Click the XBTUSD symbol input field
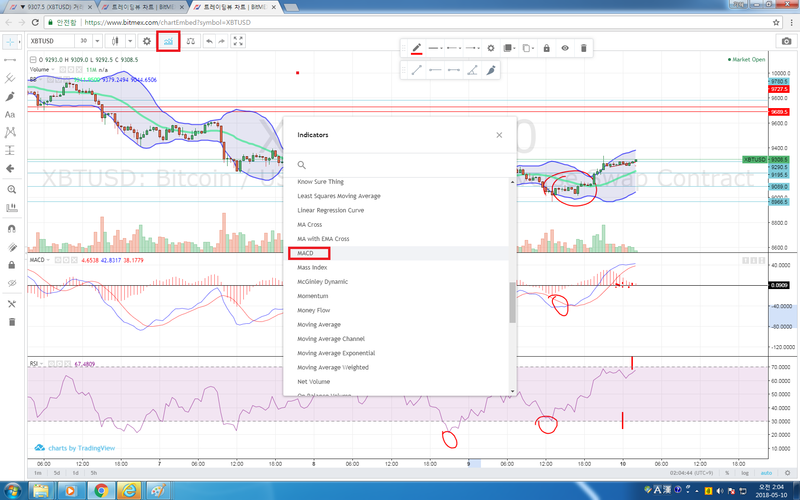 pyautogui.click(x=51, y=41)
